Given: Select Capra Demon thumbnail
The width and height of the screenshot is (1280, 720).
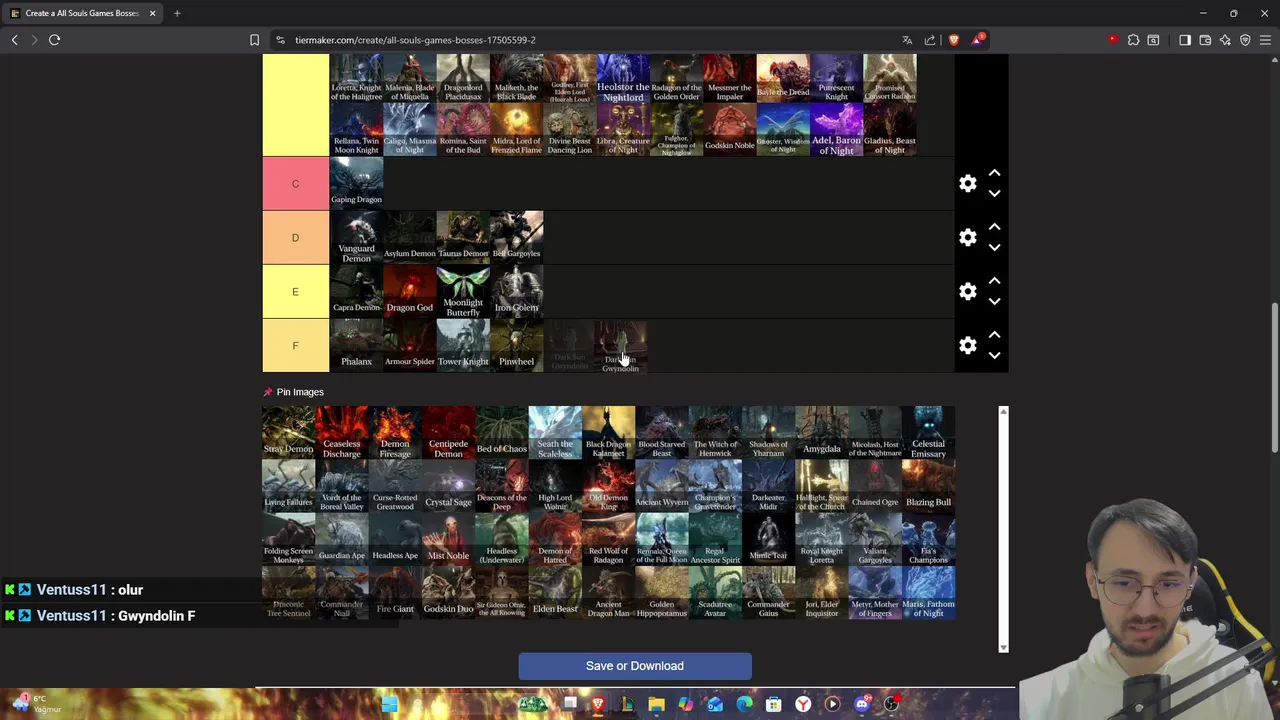Looking at the screenshot, I should point(356,291).
